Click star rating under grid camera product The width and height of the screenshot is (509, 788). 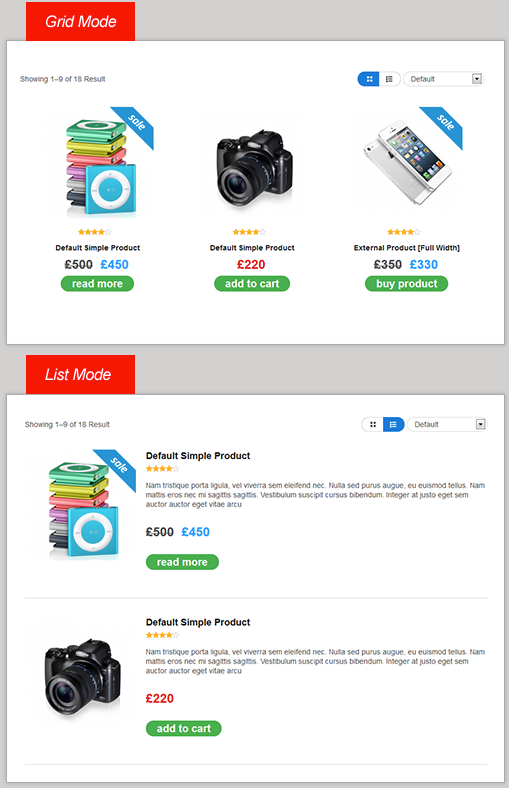click(249, 232)
